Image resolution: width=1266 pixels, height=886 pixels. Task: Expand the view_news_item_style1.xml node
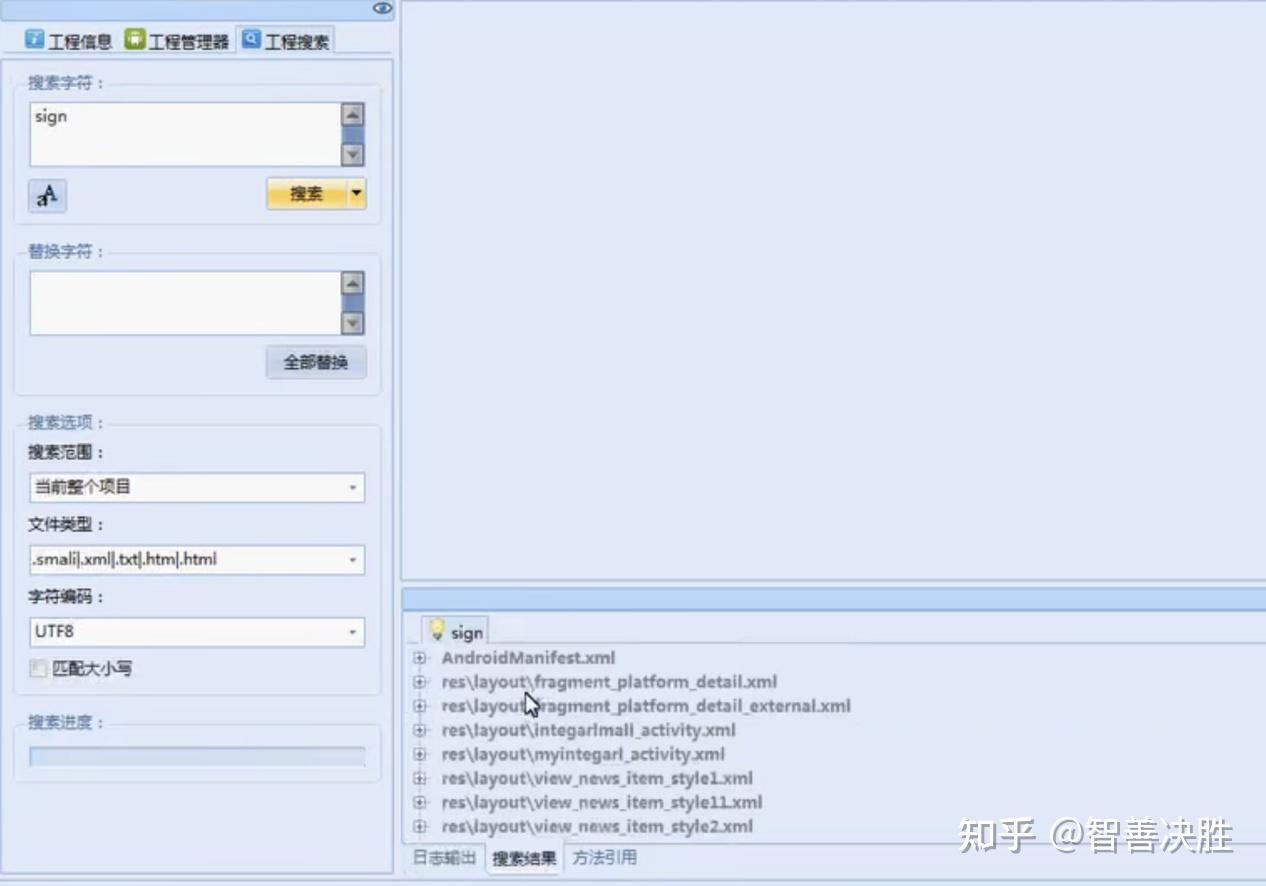(420, 778)
